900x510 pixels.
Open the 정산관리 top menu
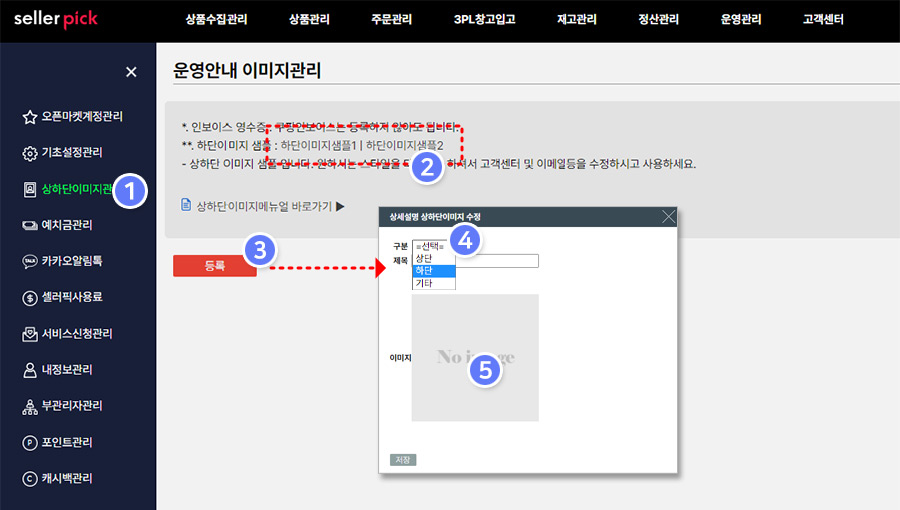(x=658, y=19)
